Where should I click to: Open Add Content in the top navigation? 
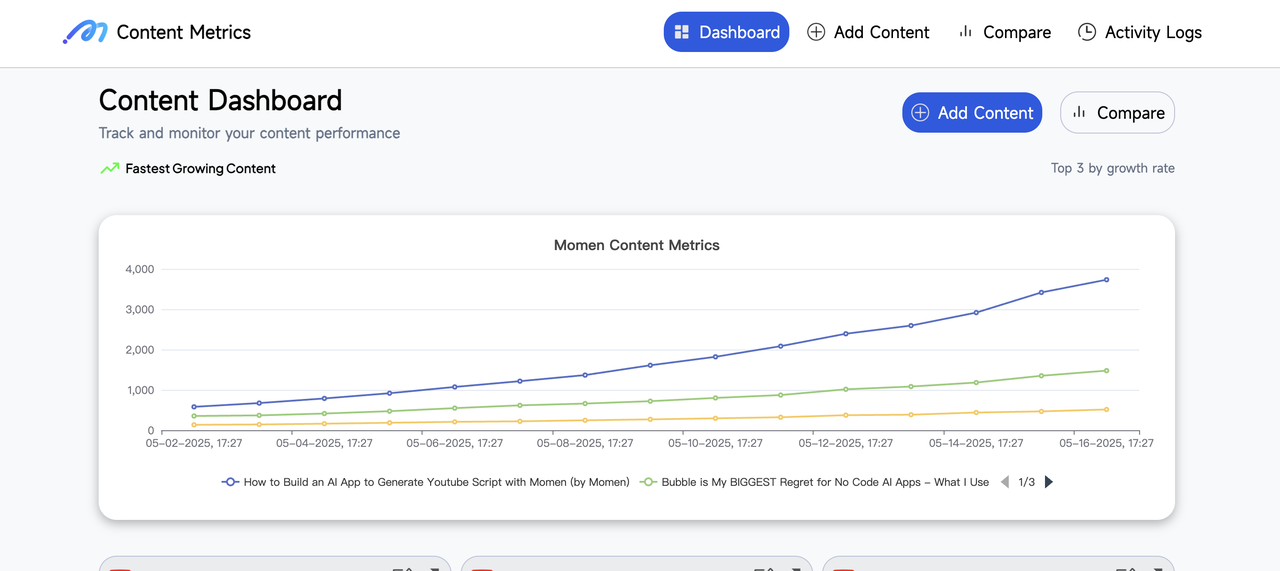[868, 32]
